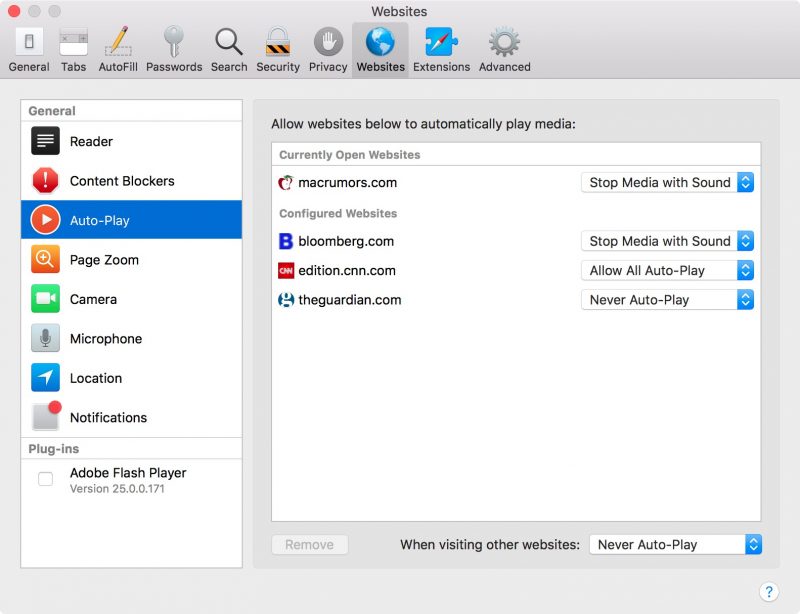800x614 pixels.
Task: Open the 'When visiting other websites' dropdown
Action: tap(675, 545)
